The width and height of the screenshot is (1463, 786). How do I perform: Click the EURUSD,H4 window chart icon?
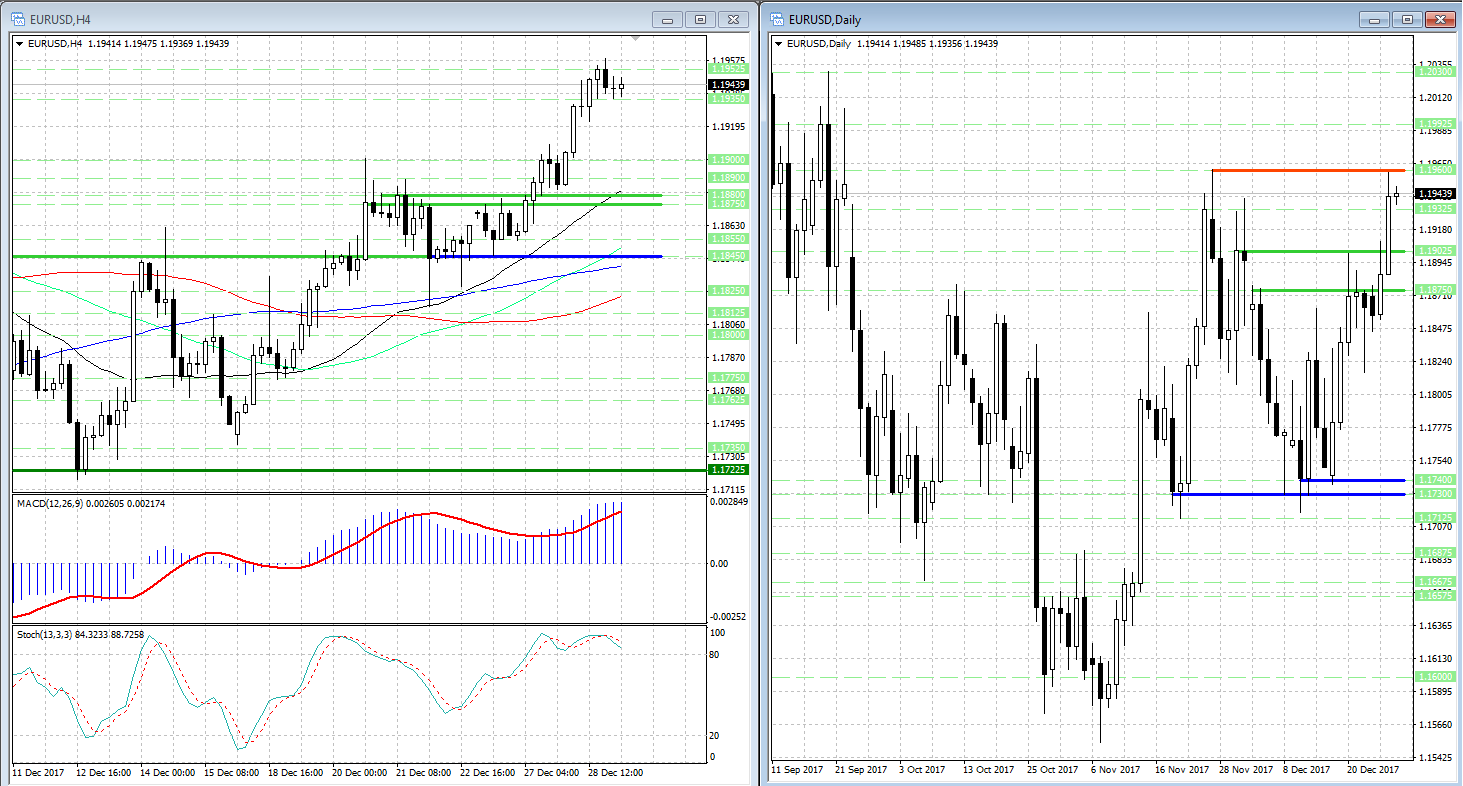coord(17,20)
